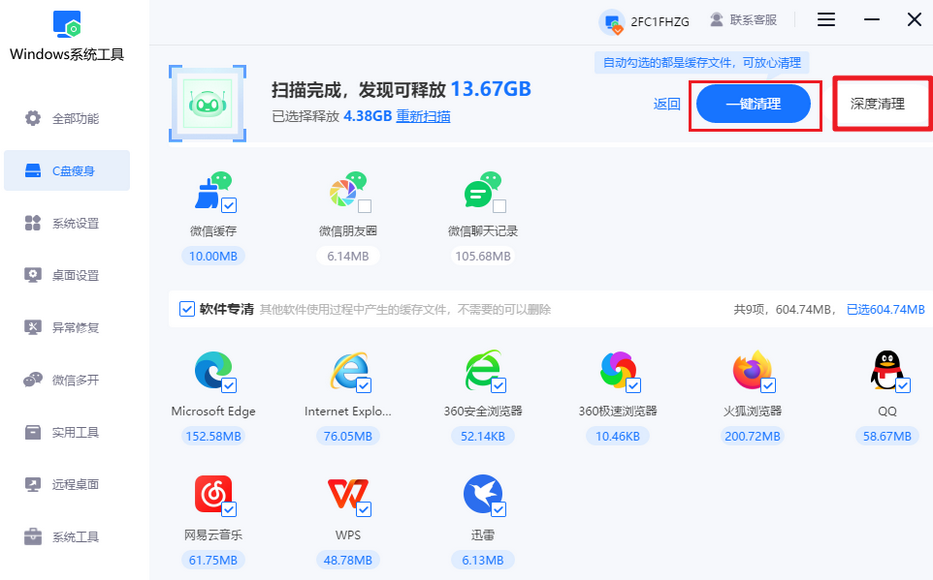Click the 重新扫描 rescan link
The height and width of the screenshot is (580, 933).
(424, 117)
